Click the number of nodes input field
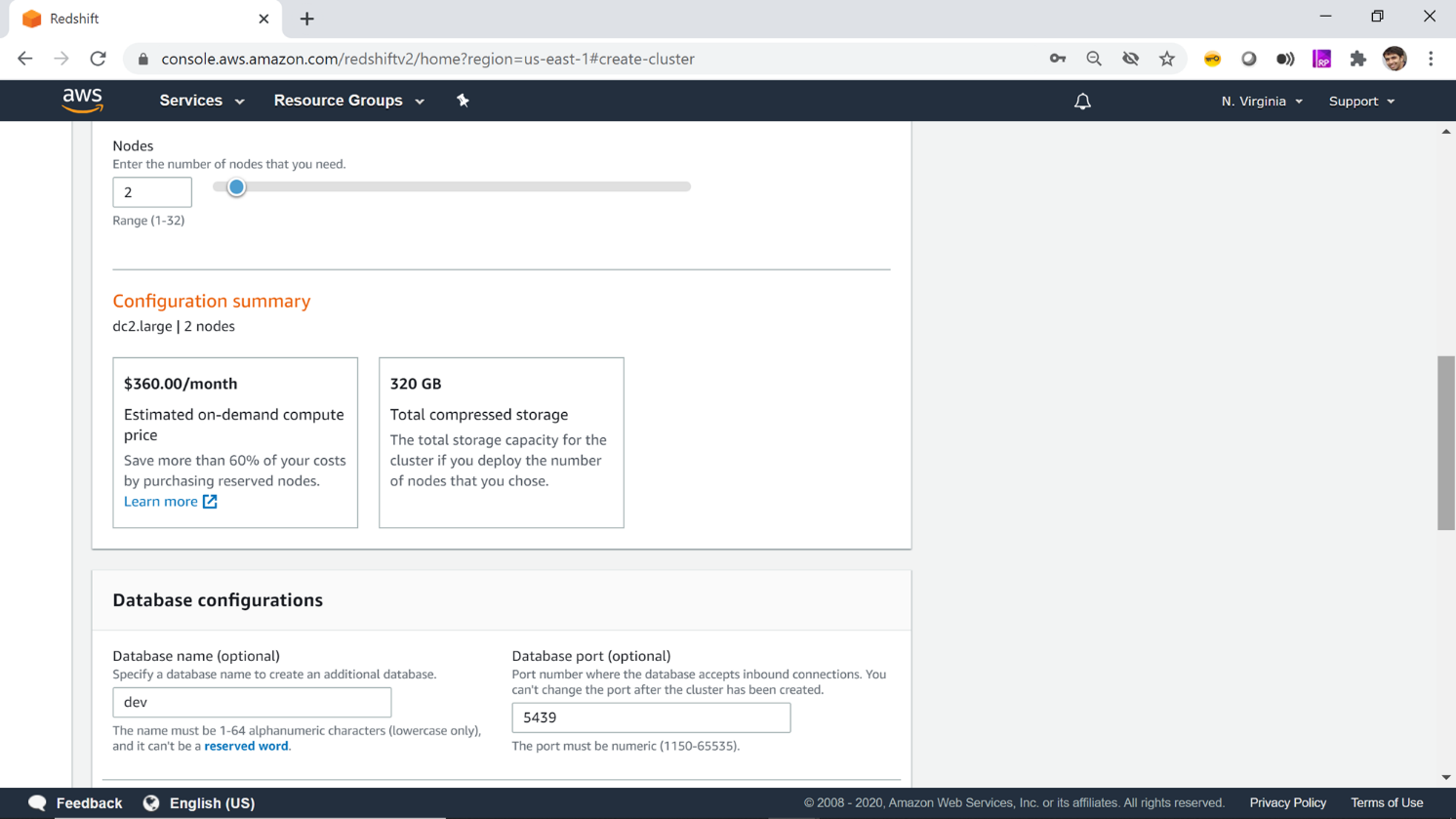The width and height of the screenshot is (1456, 819). 152,192
